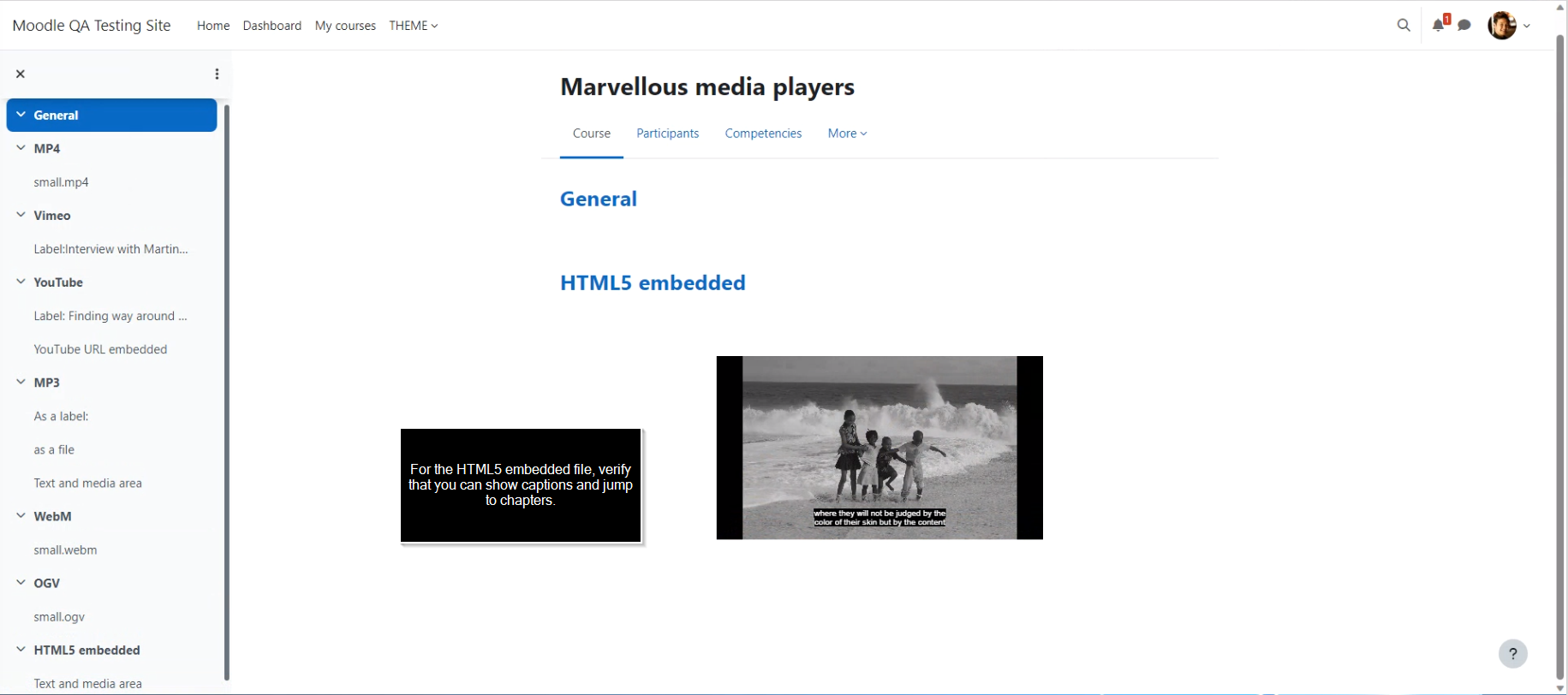Open 'as a file' item
This screenshot has height=695, width=1568.
54,449
